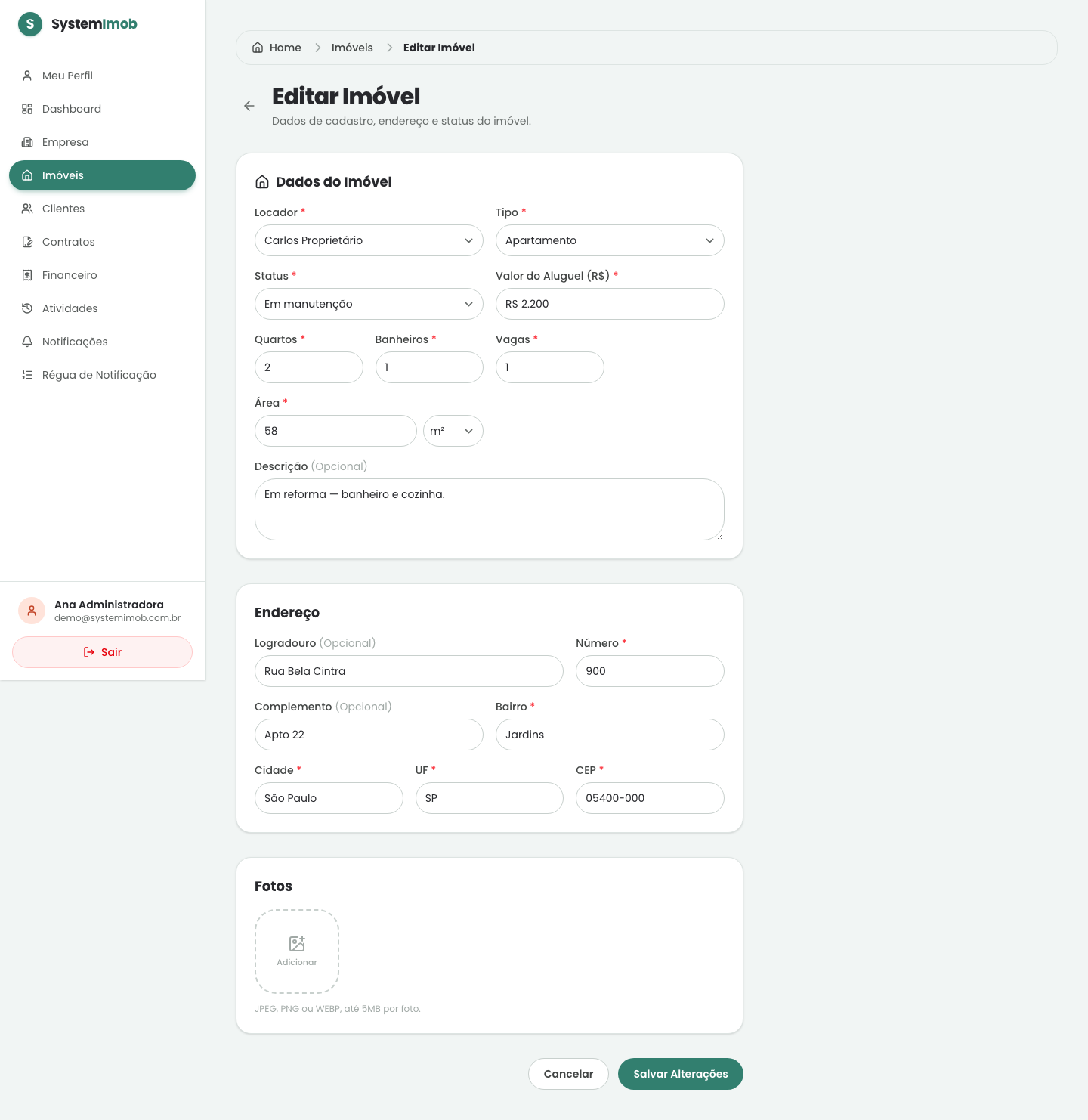Open Meu Perfil in the sidebar
This screenshot has width=1088, height=1120.
pyautogui.click(x=102, y=76)
